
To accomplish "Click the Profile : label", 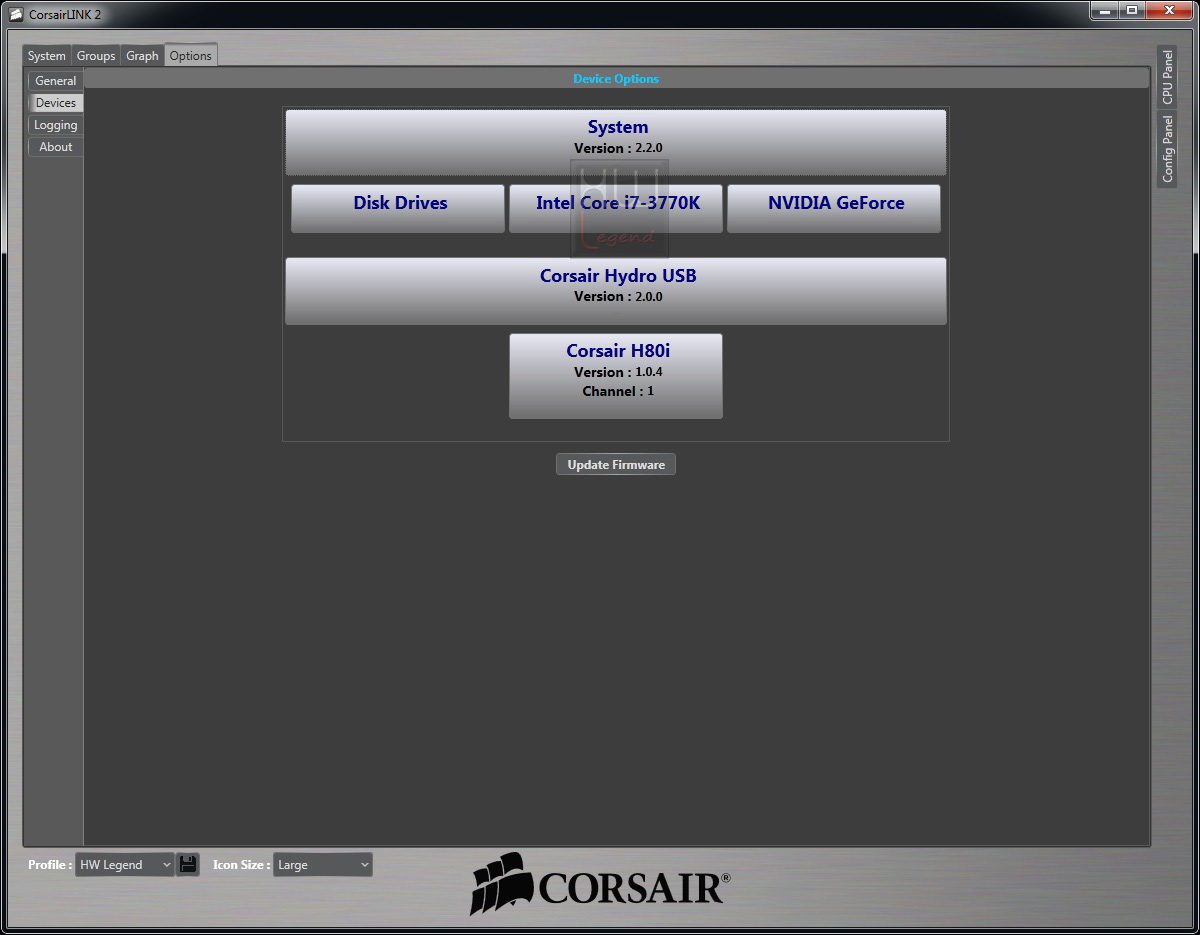I will [50, 865].
